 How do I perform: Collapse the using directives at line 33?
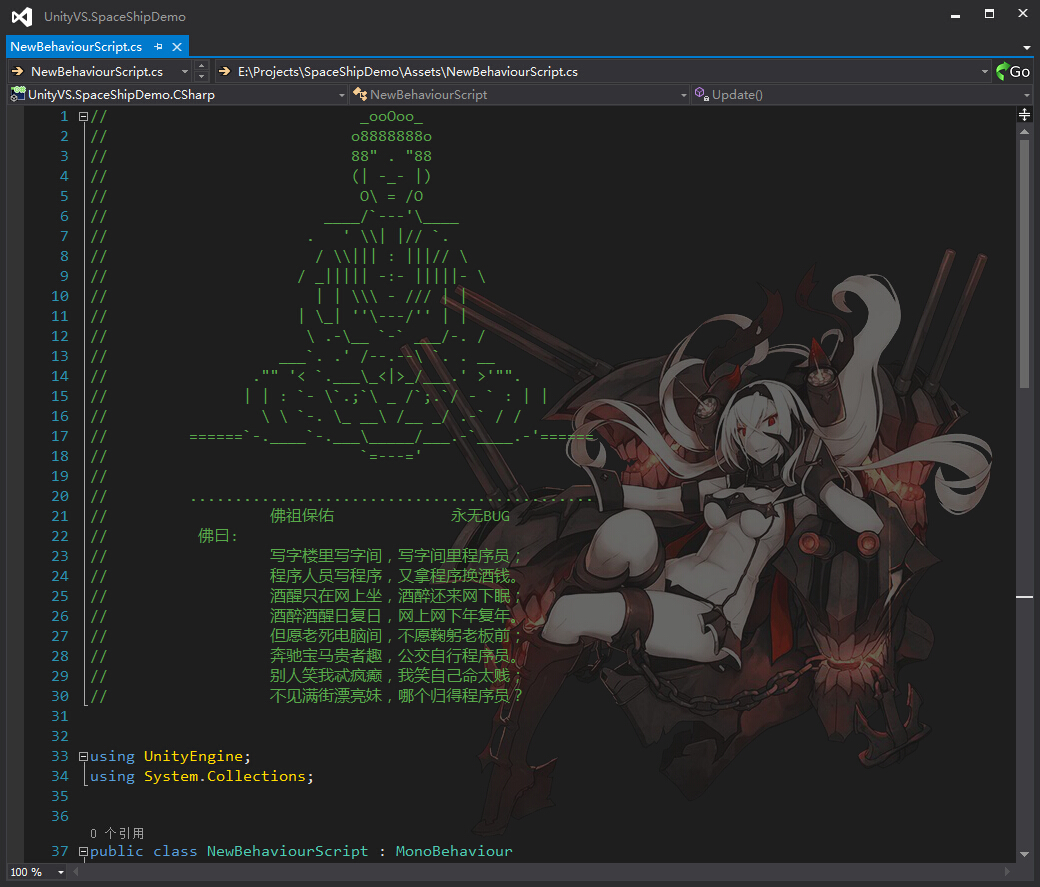click(84, 756)
